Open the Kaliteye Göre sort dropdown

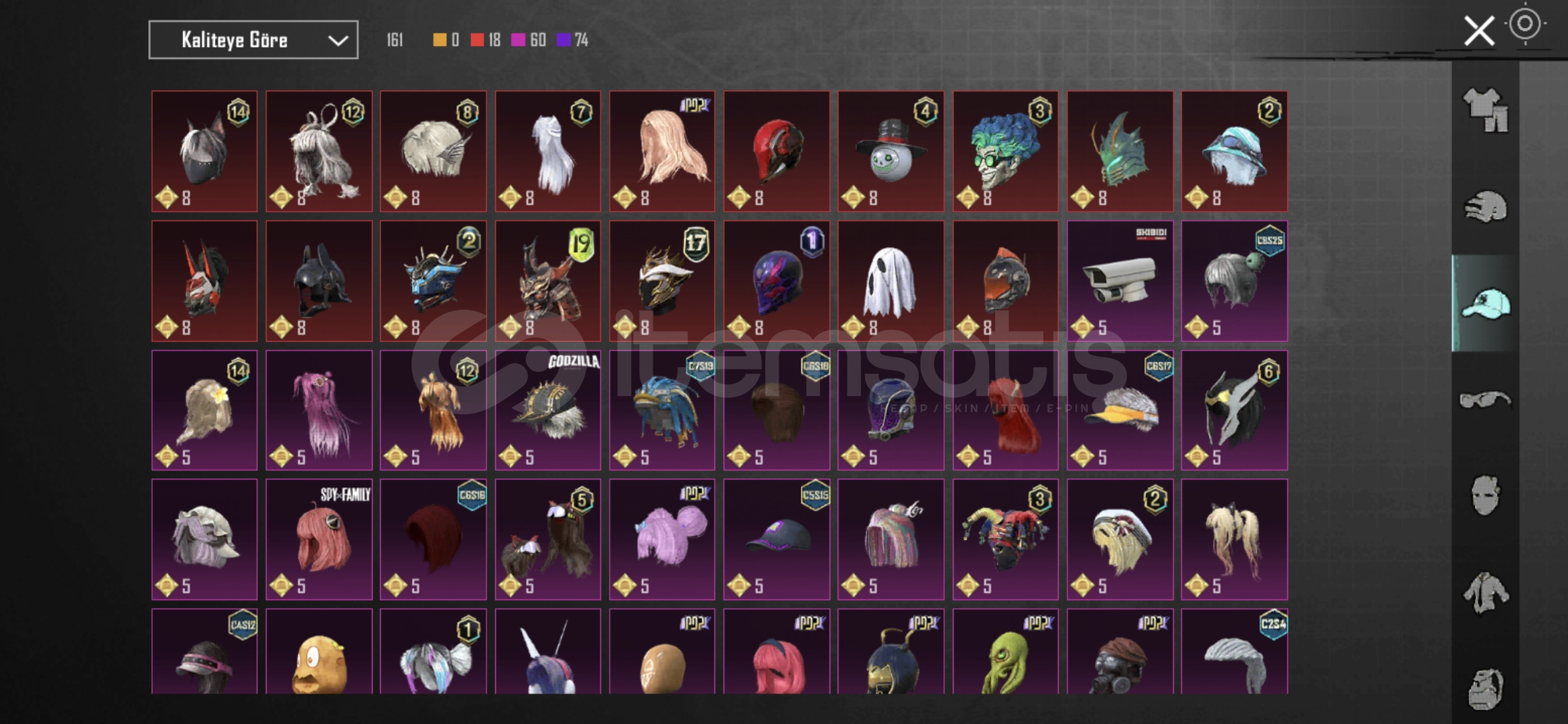click(253, 40)
